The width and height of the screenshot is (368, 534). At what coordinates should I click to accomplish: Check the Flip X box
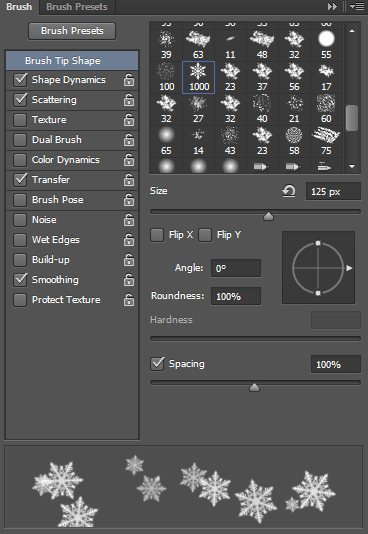[157, 235]
